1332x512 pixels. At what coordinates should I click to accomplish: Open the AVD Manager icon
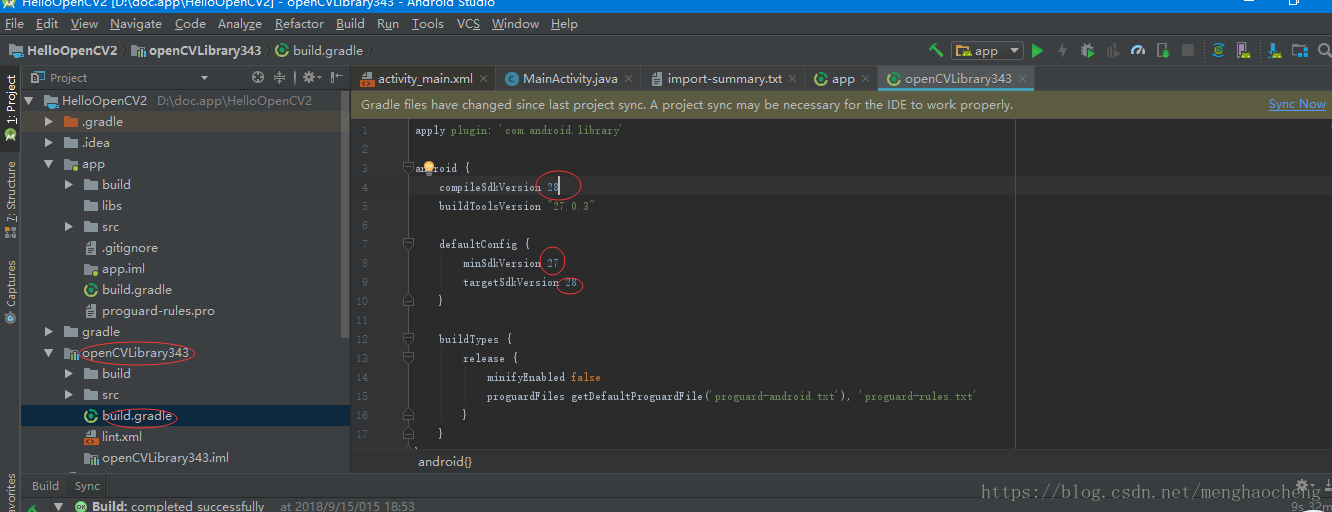click(x=1243, y=50)
